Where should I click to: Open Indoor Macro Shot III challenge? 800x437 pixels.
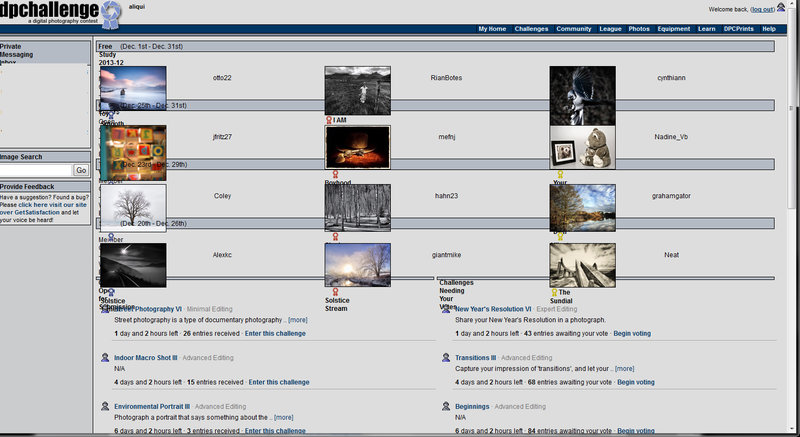point(146,358)
